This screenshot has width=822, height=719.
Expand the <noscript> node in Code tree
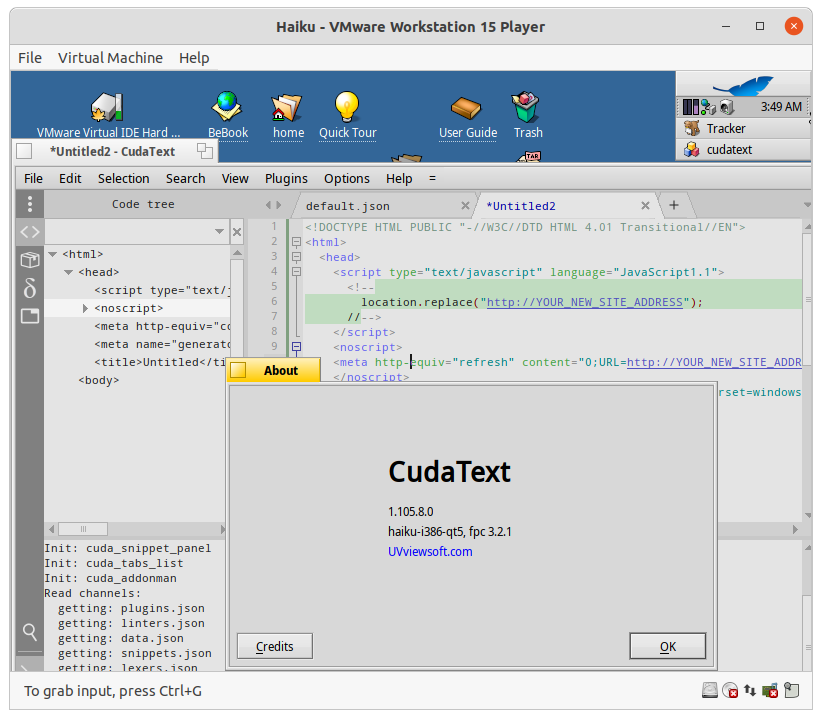[x=85, y=308]
